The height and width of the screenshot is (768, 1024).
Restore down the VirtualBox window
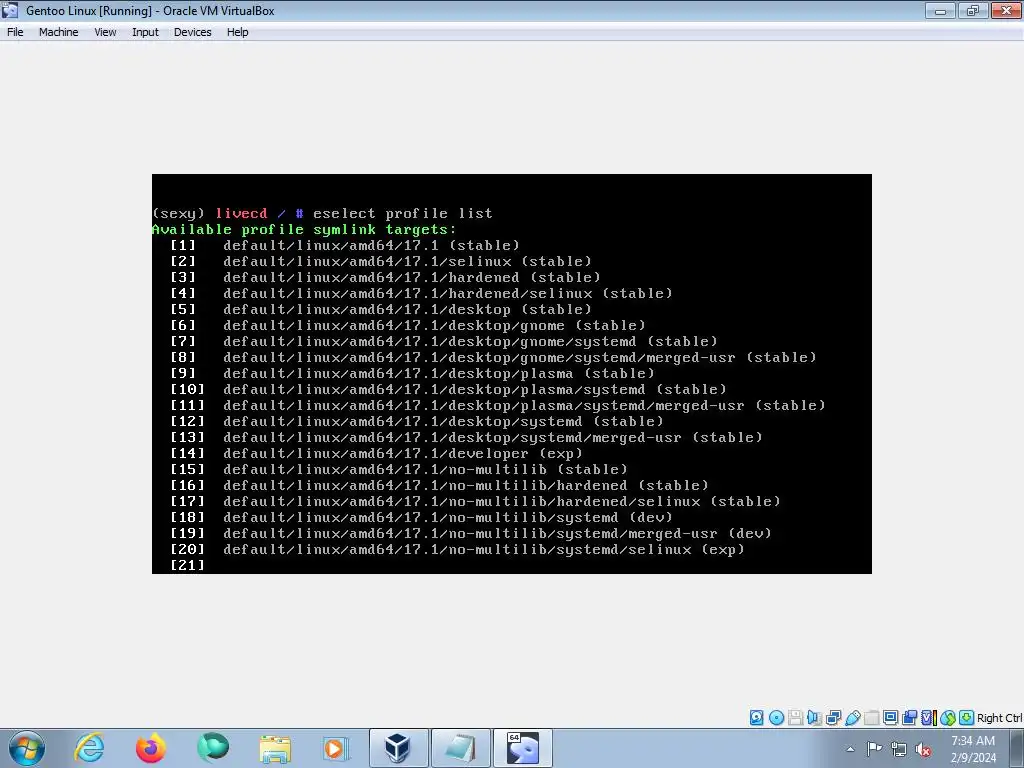click(973, 10)
